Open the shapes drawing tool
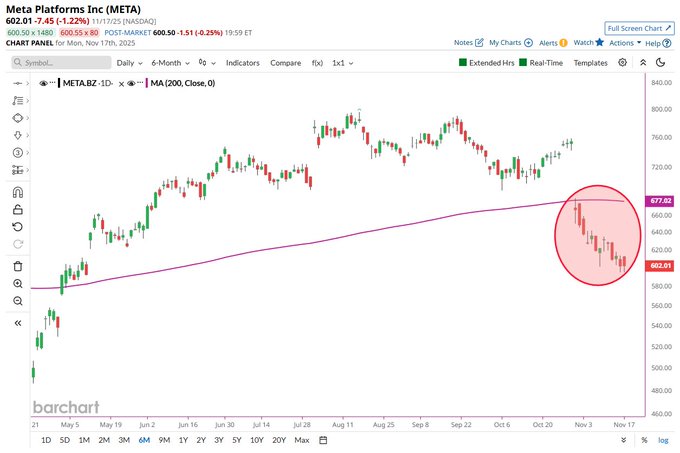This screenshot has height=453, width=680. point(17,118)
